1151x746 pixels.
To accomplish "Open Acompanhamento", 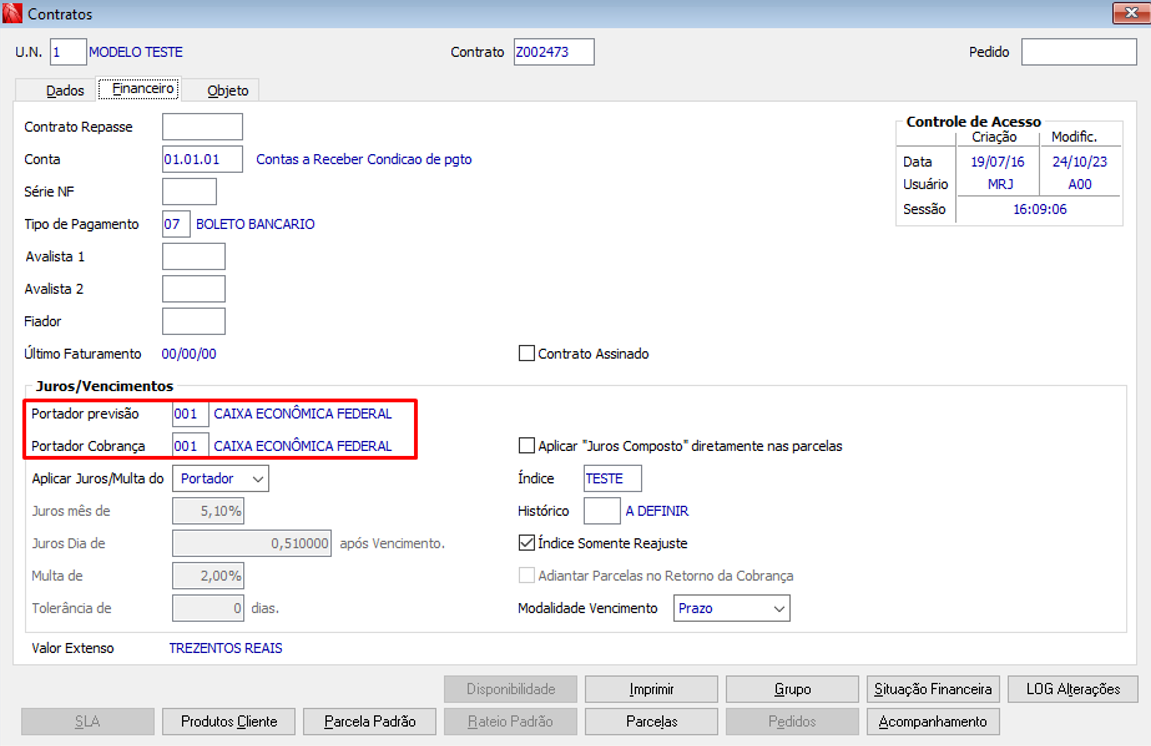I will click(933, 721).
